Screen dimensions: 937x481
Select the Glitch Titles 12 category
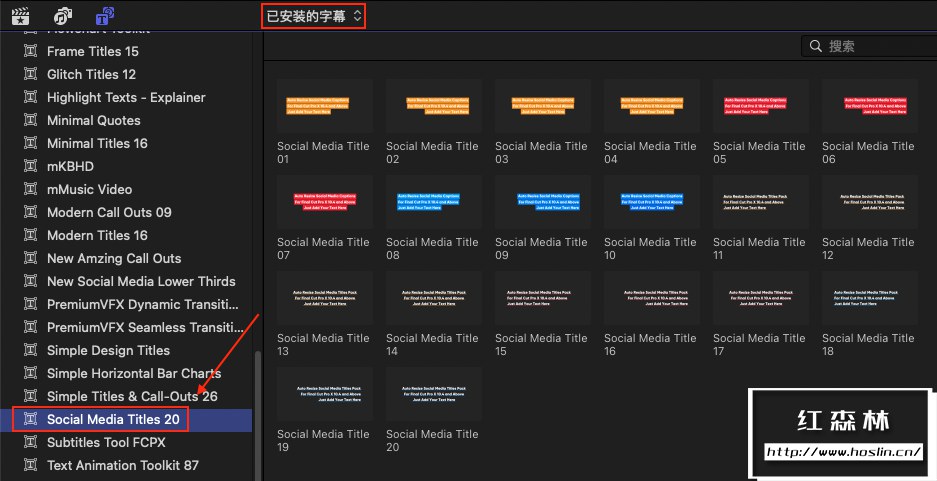91,74
